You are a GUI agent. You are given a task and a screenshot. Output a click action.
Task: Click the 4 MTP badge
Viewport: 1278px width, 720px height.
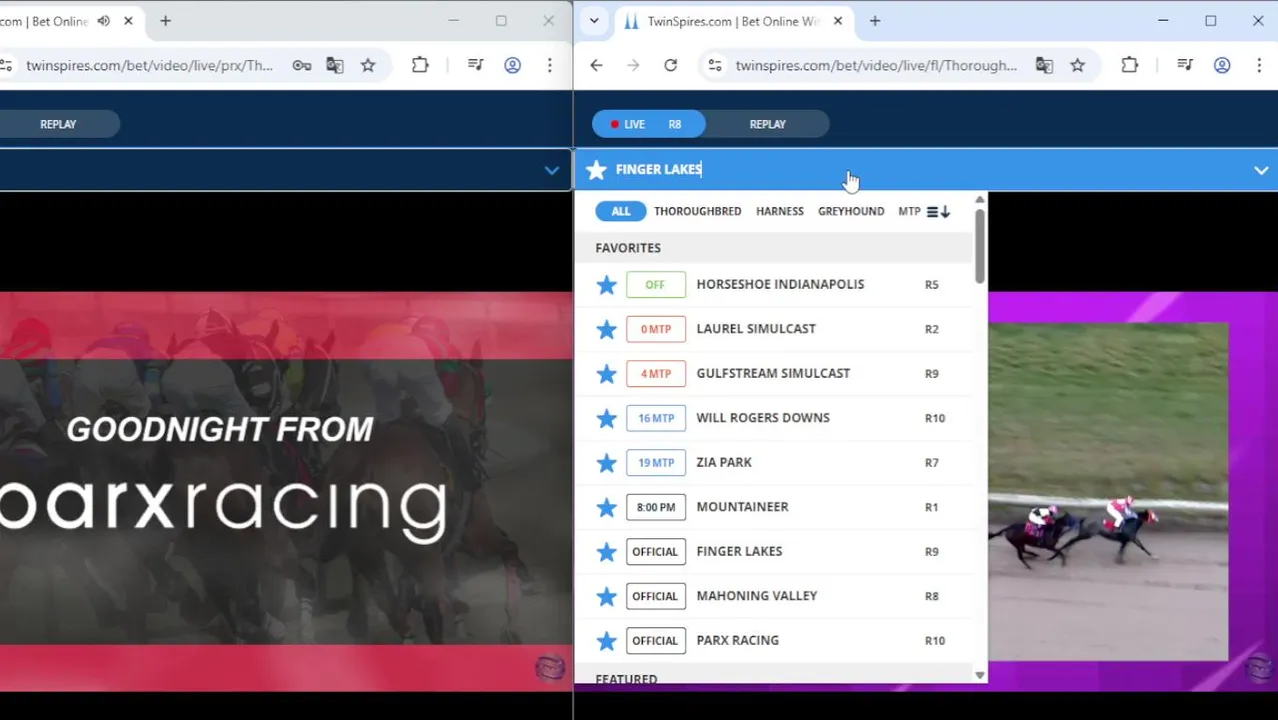click(x=656, y=374)
